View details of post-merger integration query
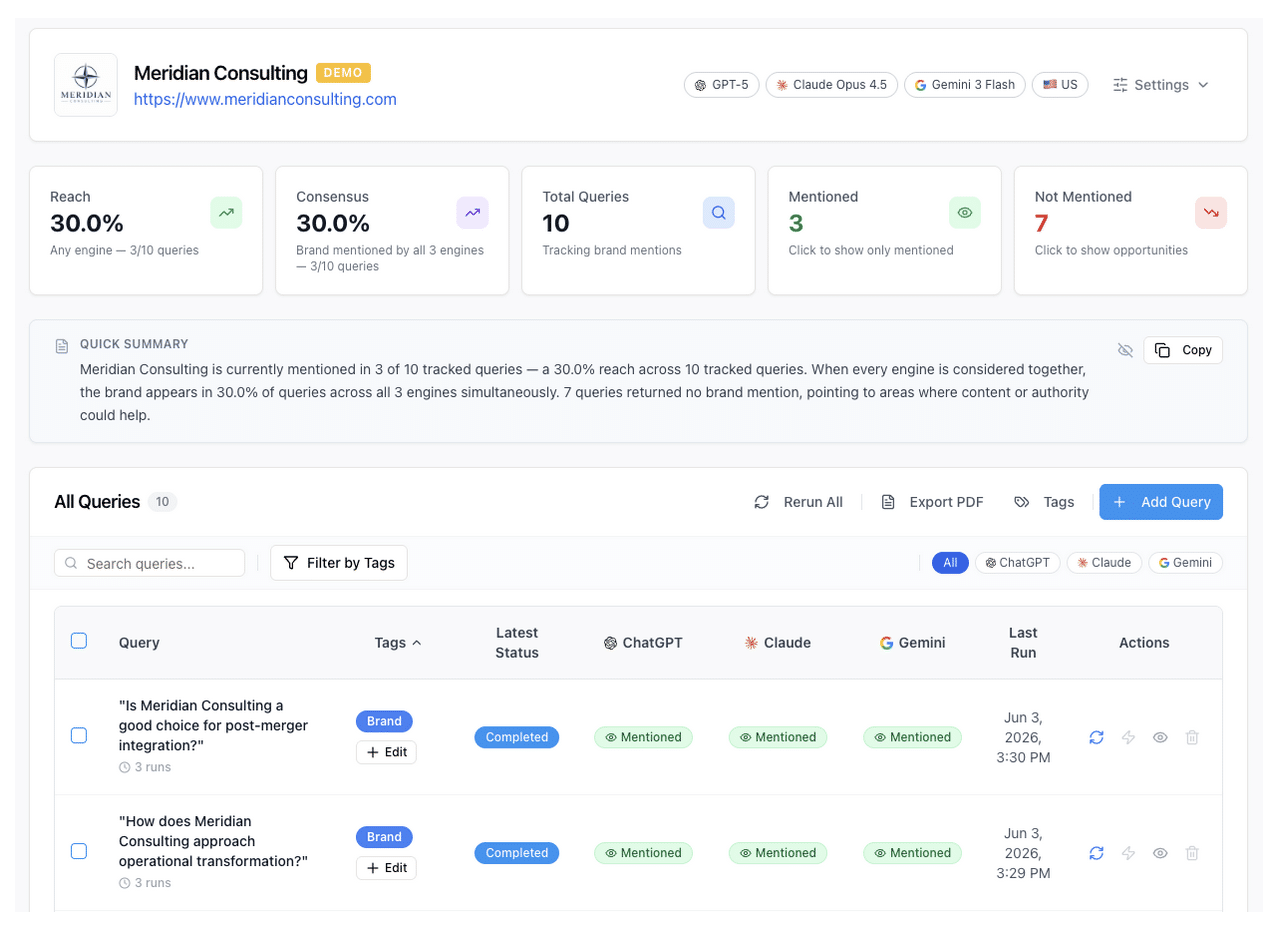This screenshot has width=1288, height=936. 1160,737
